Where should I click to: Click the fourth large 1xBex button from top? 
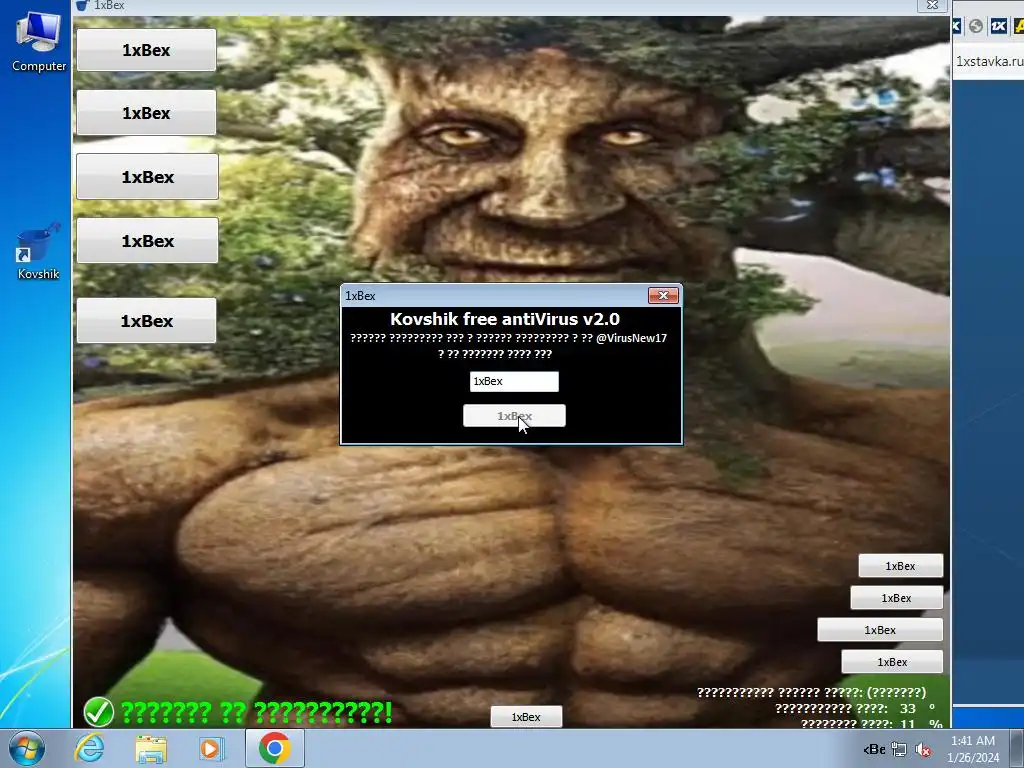tap(148, 240)
